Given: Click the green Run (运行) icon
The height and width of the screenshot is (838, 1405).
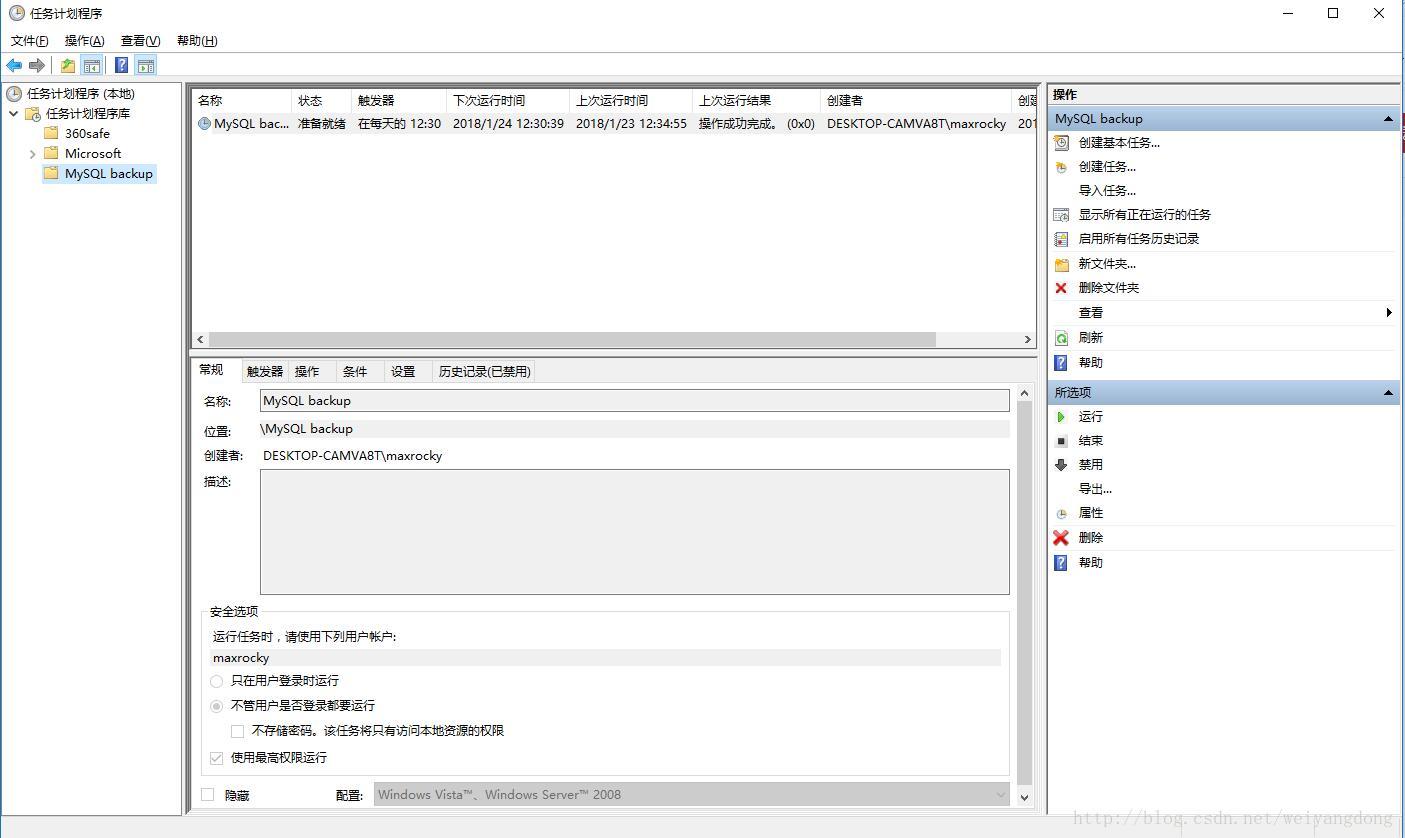Looking at the screenshot, I should [1061, 417].
